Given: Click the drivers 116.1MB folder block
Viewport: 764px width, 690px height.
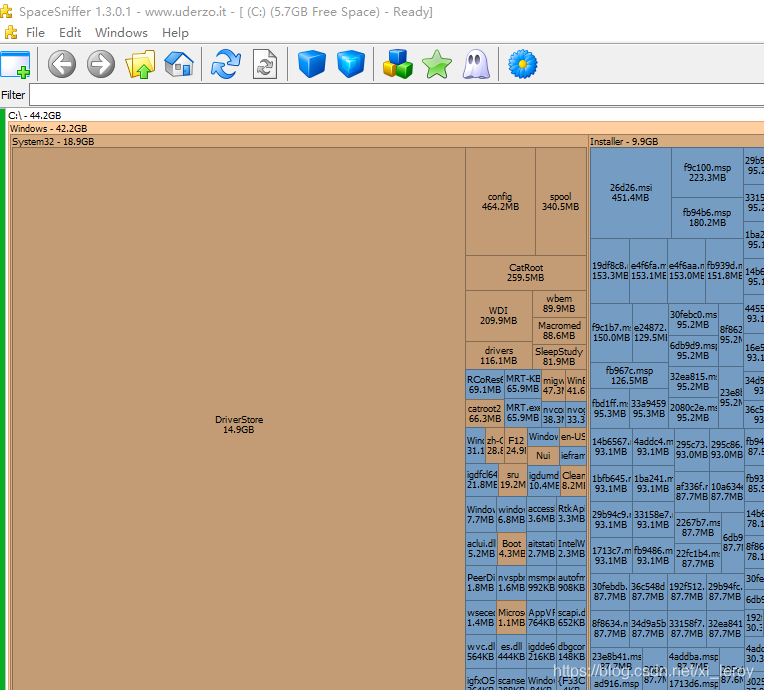Looking at the screenshot, I should [498, 356].
